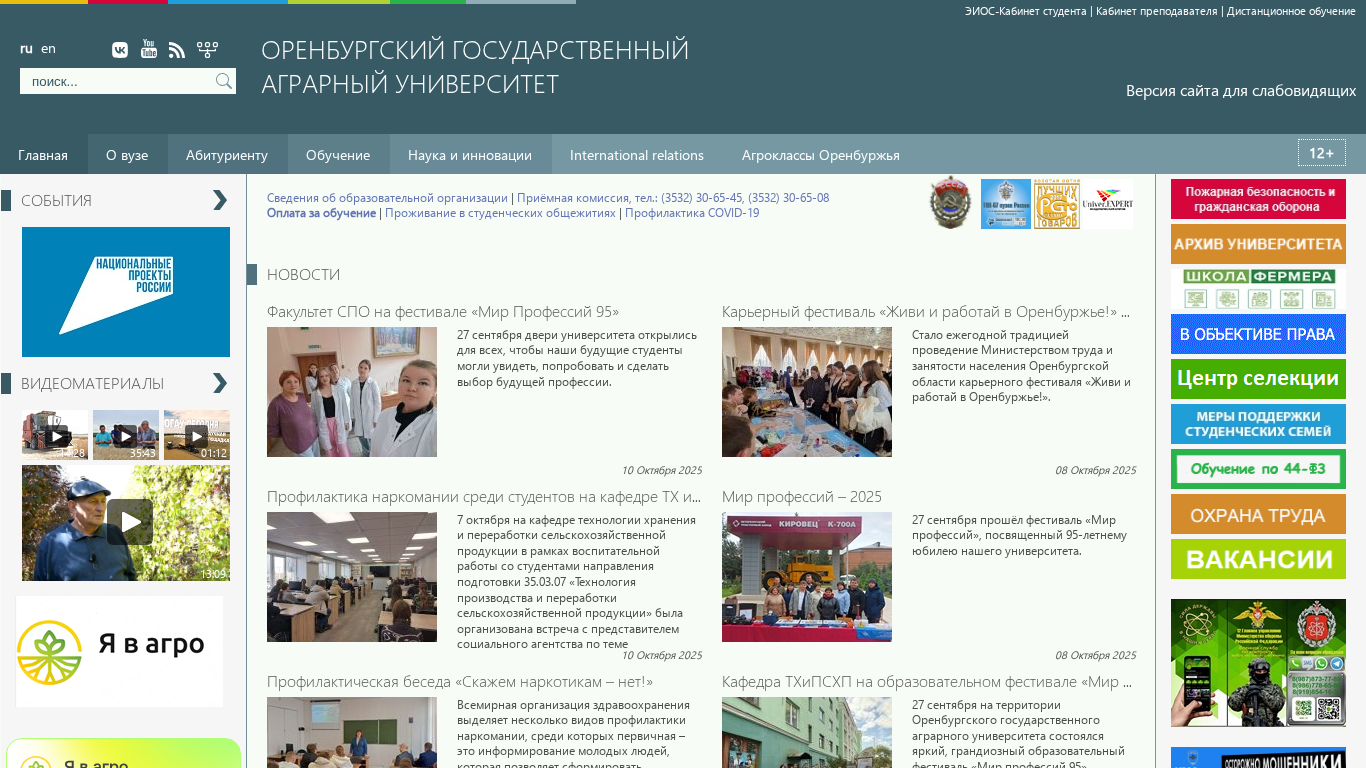
Task: Click the photo for Факультет СПО news
Action: coord(352,392)
